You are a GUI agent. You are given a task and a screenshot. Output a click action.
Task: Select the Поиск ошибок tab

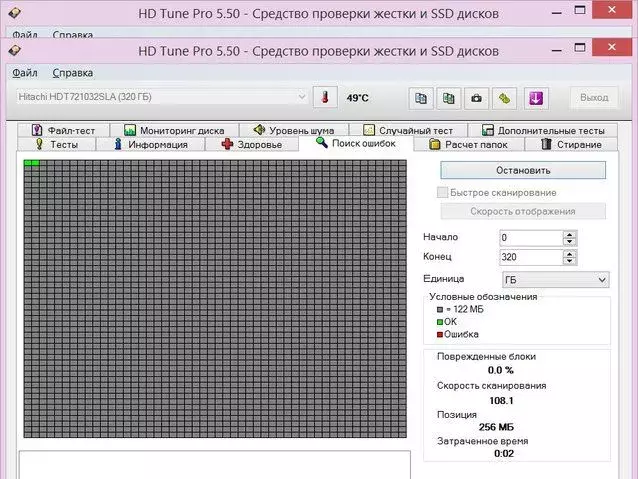pyautogui.click(x=356, y=143)
